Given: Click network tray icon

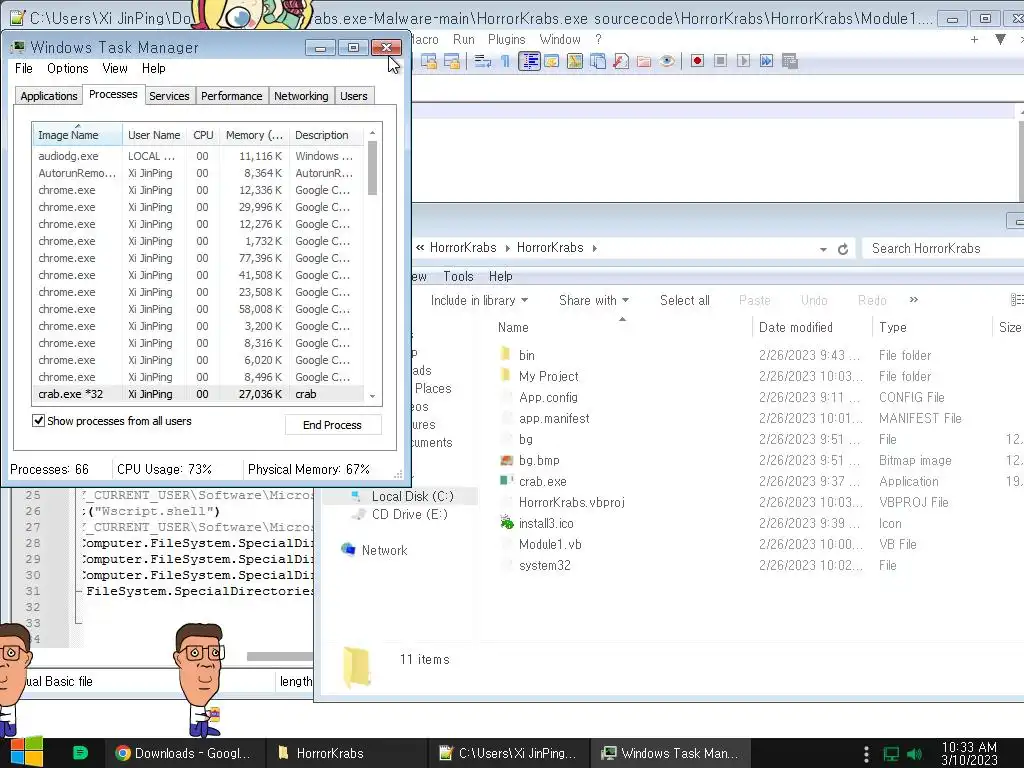Looking at the screenshot, I should point(891,754).
